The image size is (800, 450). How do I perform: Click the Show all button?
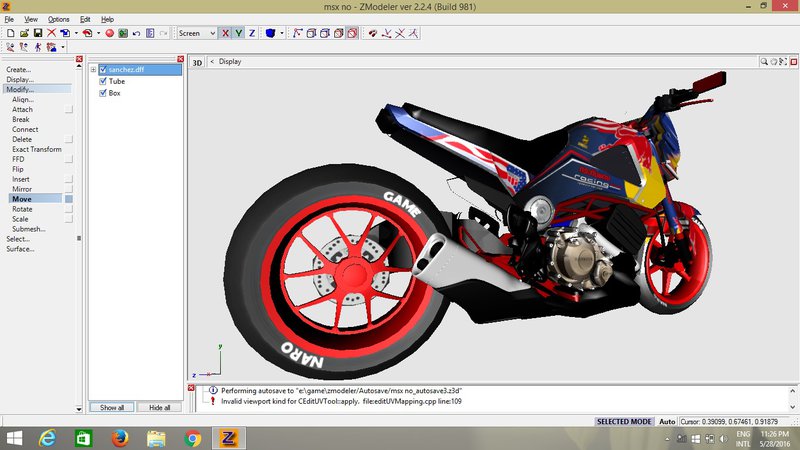[112, 408]
